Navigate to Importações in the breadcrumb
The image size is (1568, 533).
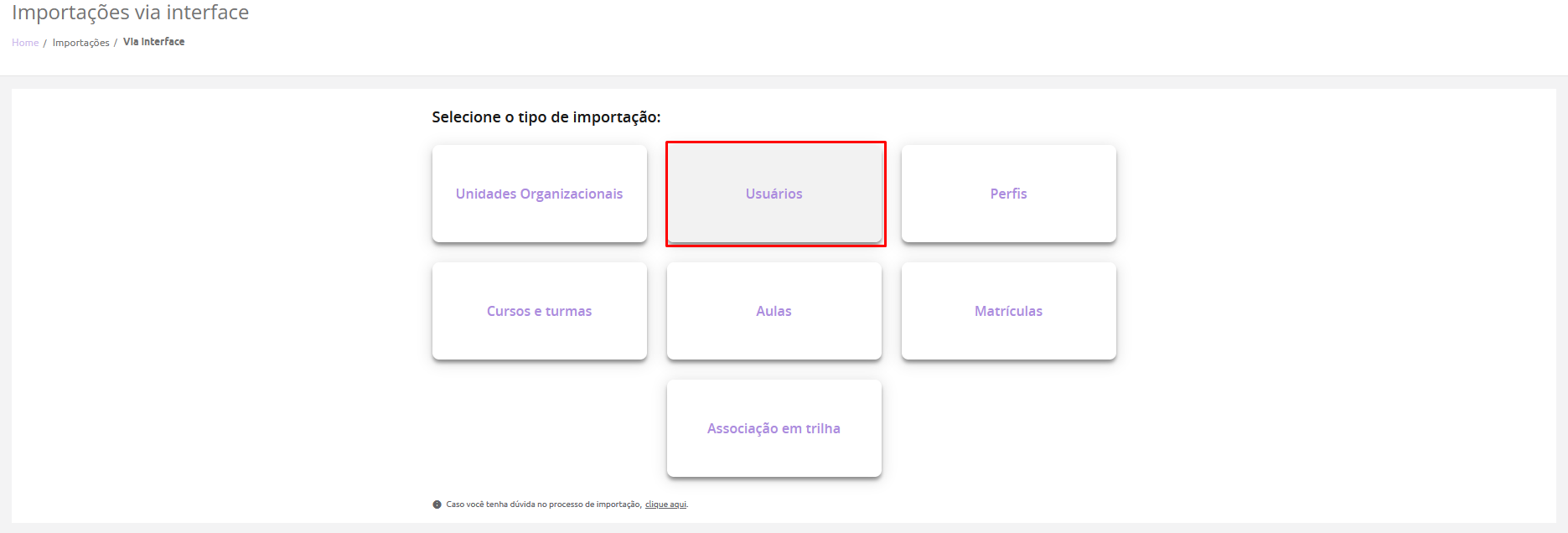(x=80, y=43)
